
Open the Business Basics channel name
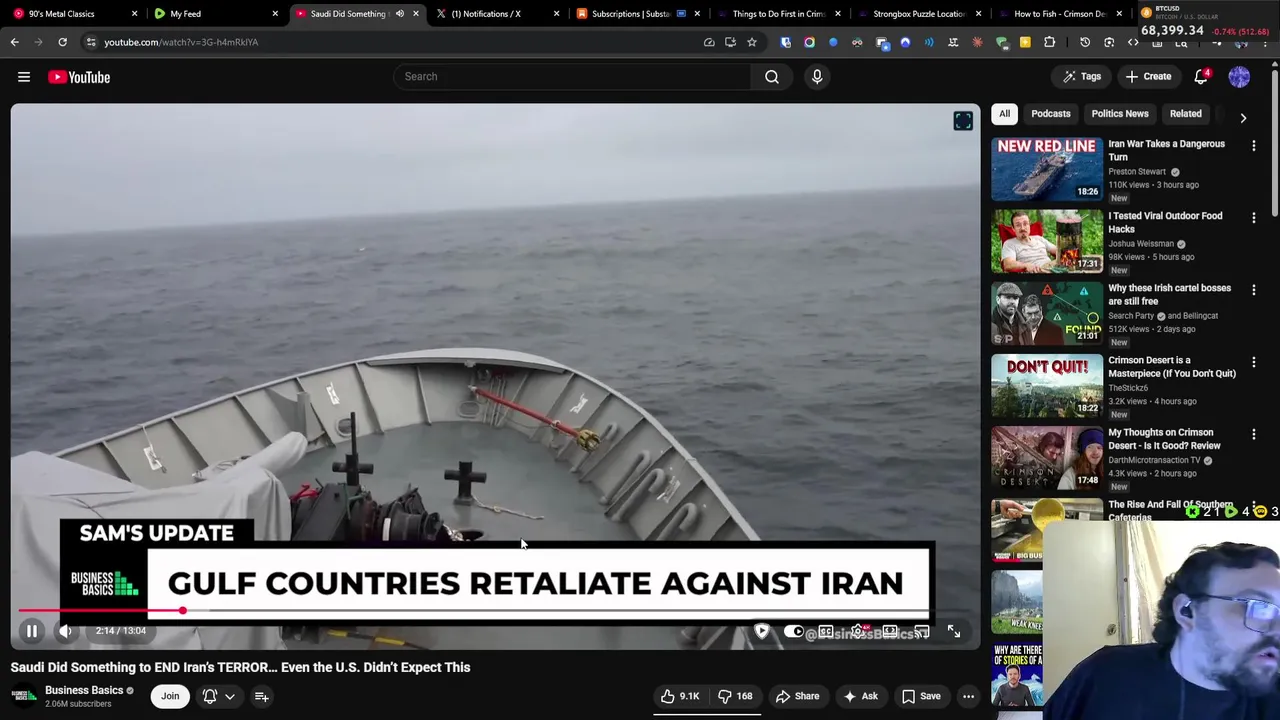(84, 690)
